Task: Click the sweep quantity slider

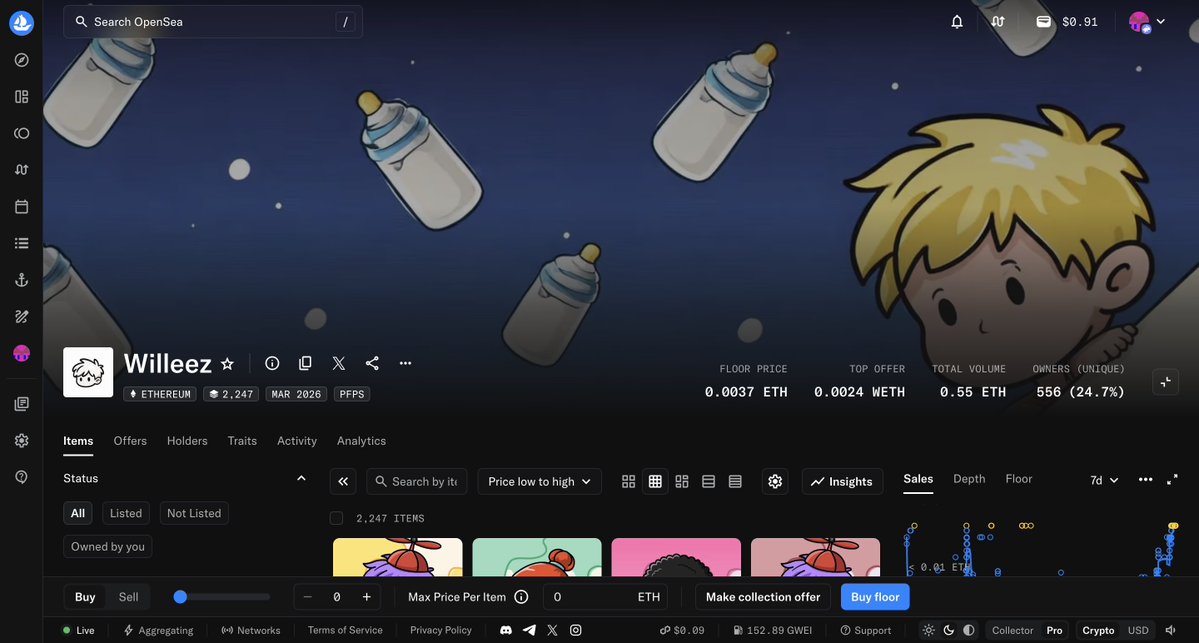Action: (x=222, y=597)
